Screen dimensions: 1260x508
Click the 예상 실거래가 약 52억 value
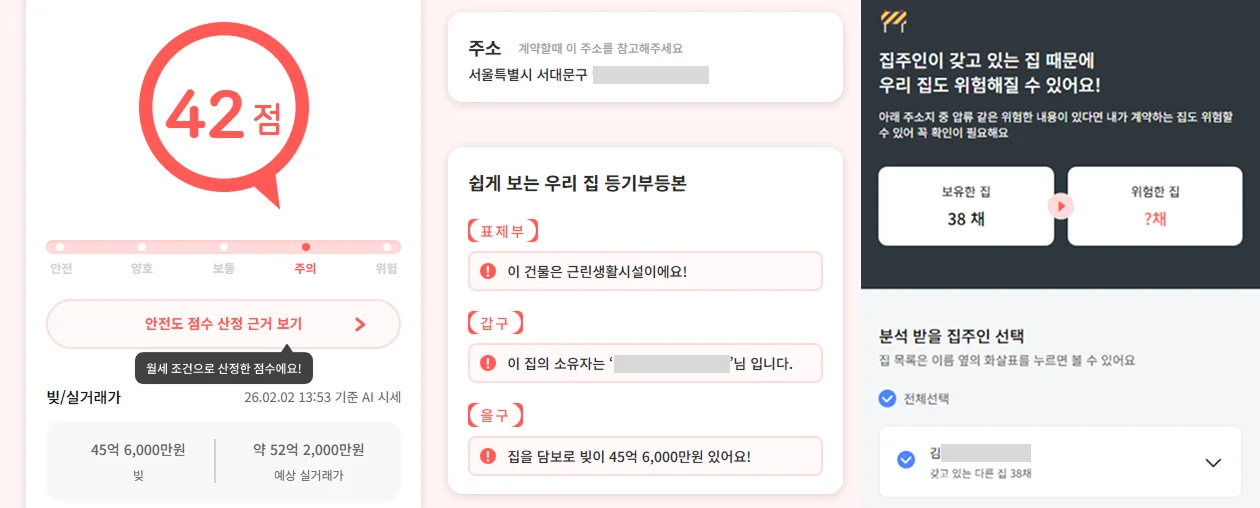(x=308, y=450)
